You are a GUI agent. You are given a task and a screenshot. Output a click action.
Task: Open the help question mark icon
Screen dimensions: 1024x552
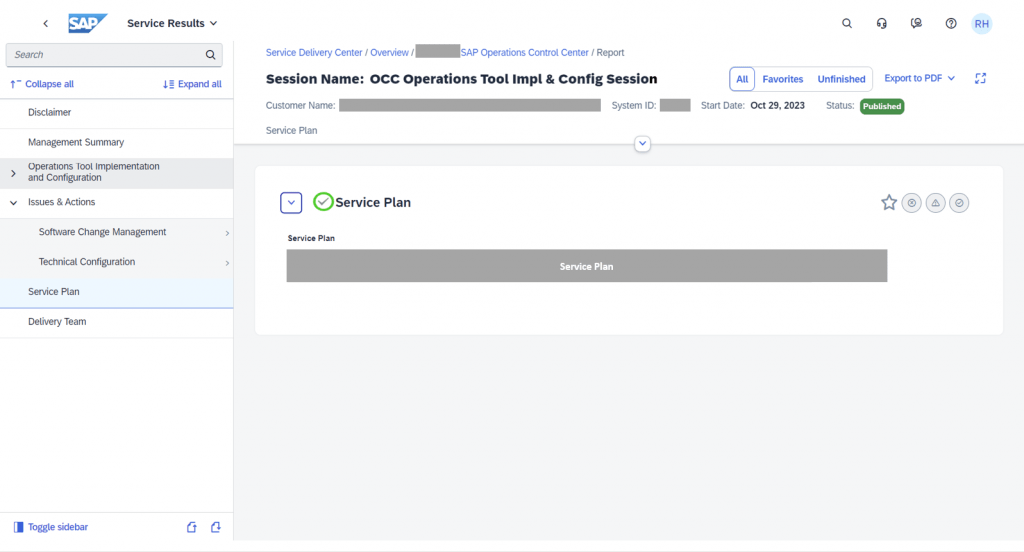tap(951, 24)
